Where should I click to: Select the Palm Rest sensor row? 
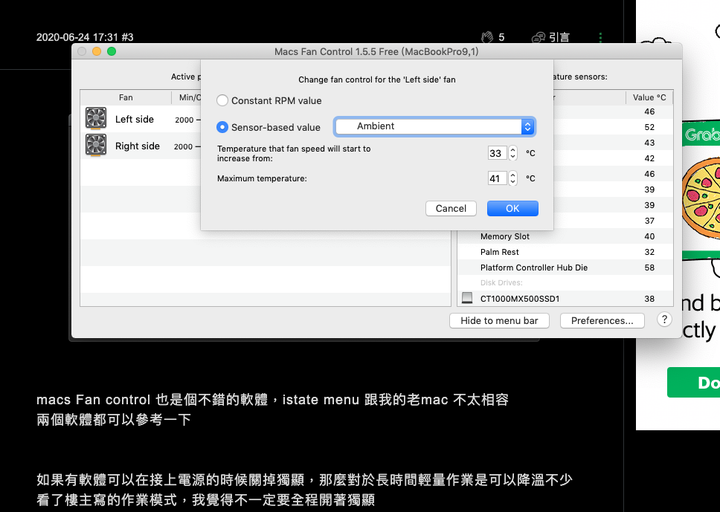(565, 252)
